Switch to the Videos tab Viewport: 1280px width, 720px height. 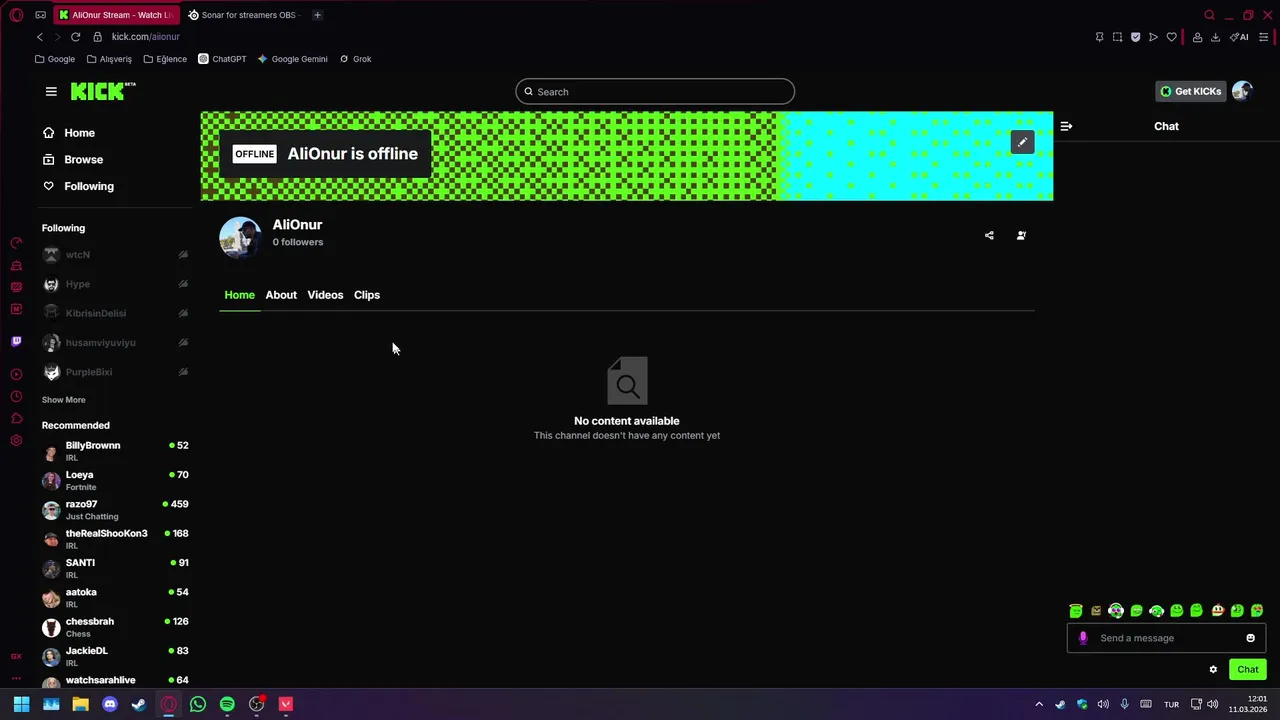[325, 295]
